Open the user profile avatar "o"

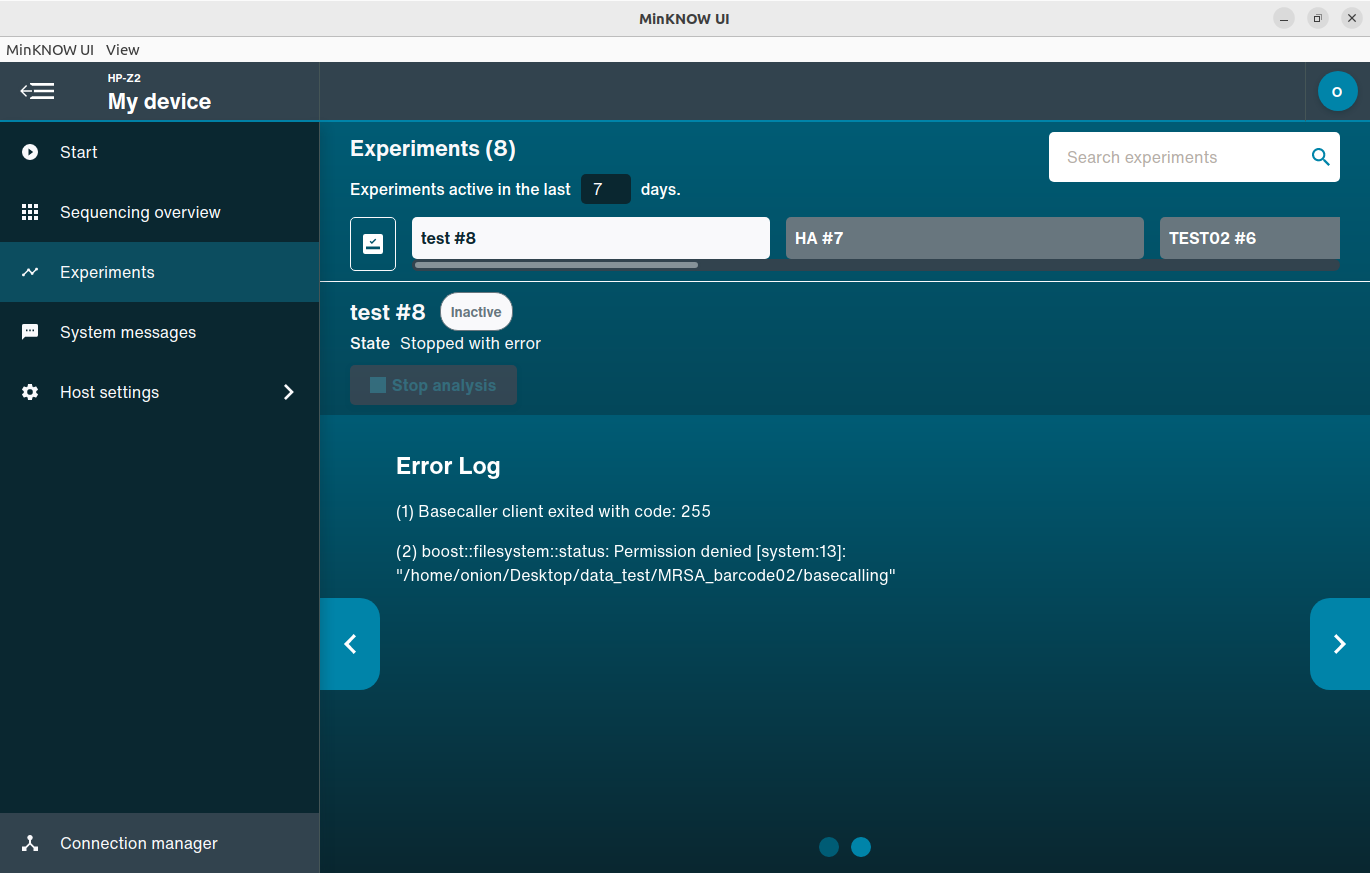pos(1337,91)
